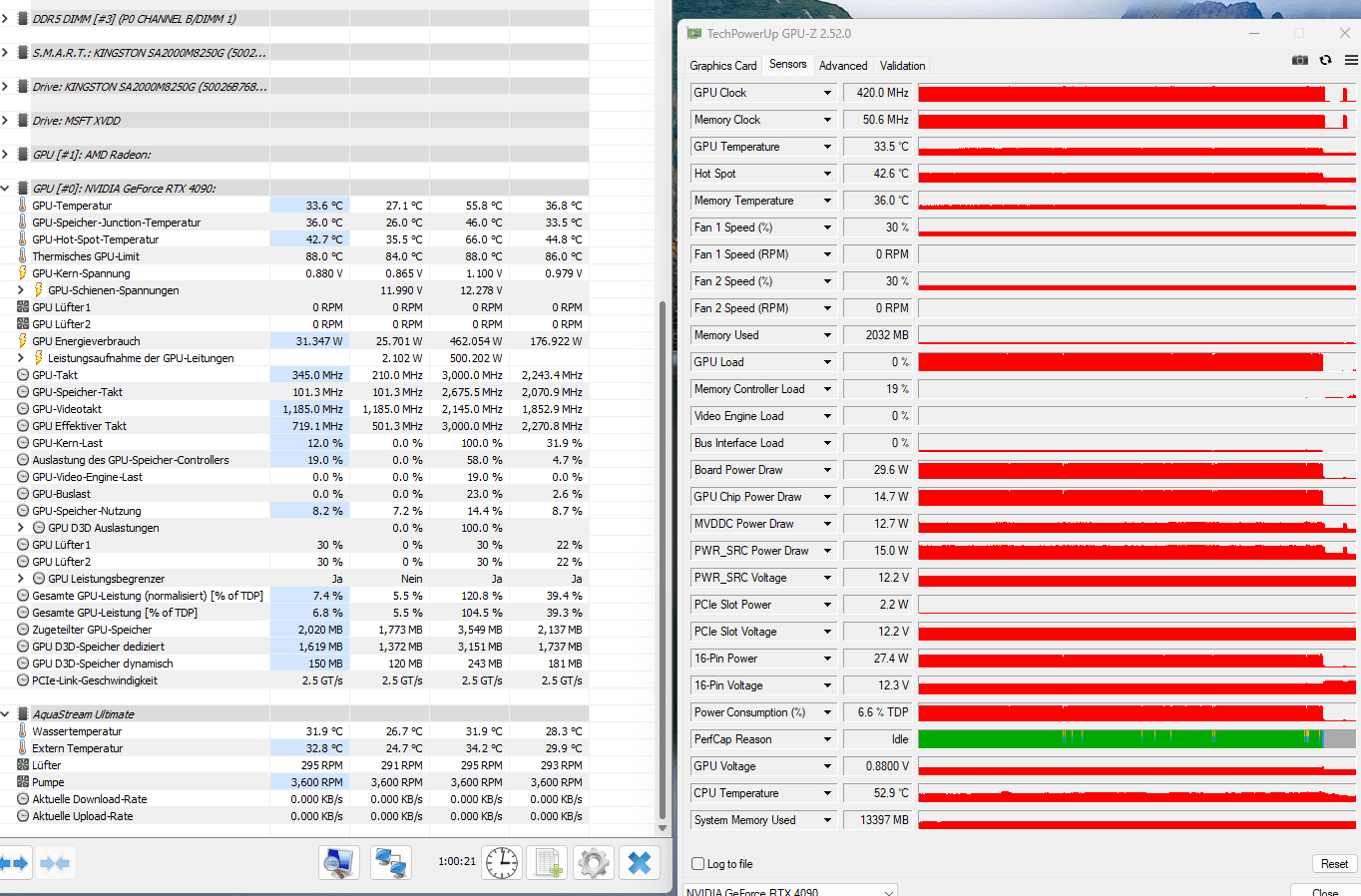This screenshot has height=896, width=1361.
Task: Click the collapse columns inward arrows button
Action: click(55, 863)
